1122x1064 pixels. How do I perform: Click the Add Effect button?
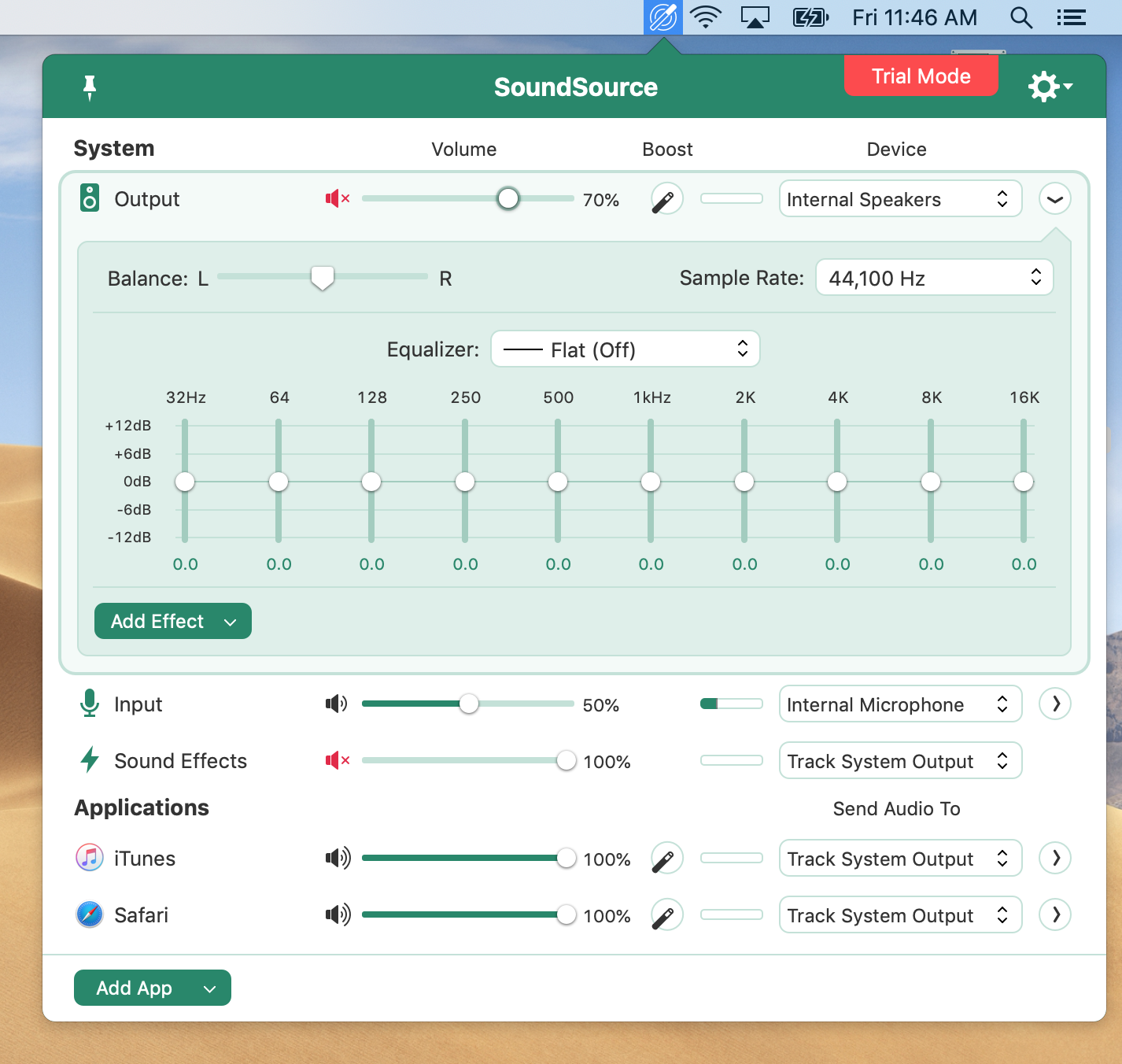tap(173, 621)
